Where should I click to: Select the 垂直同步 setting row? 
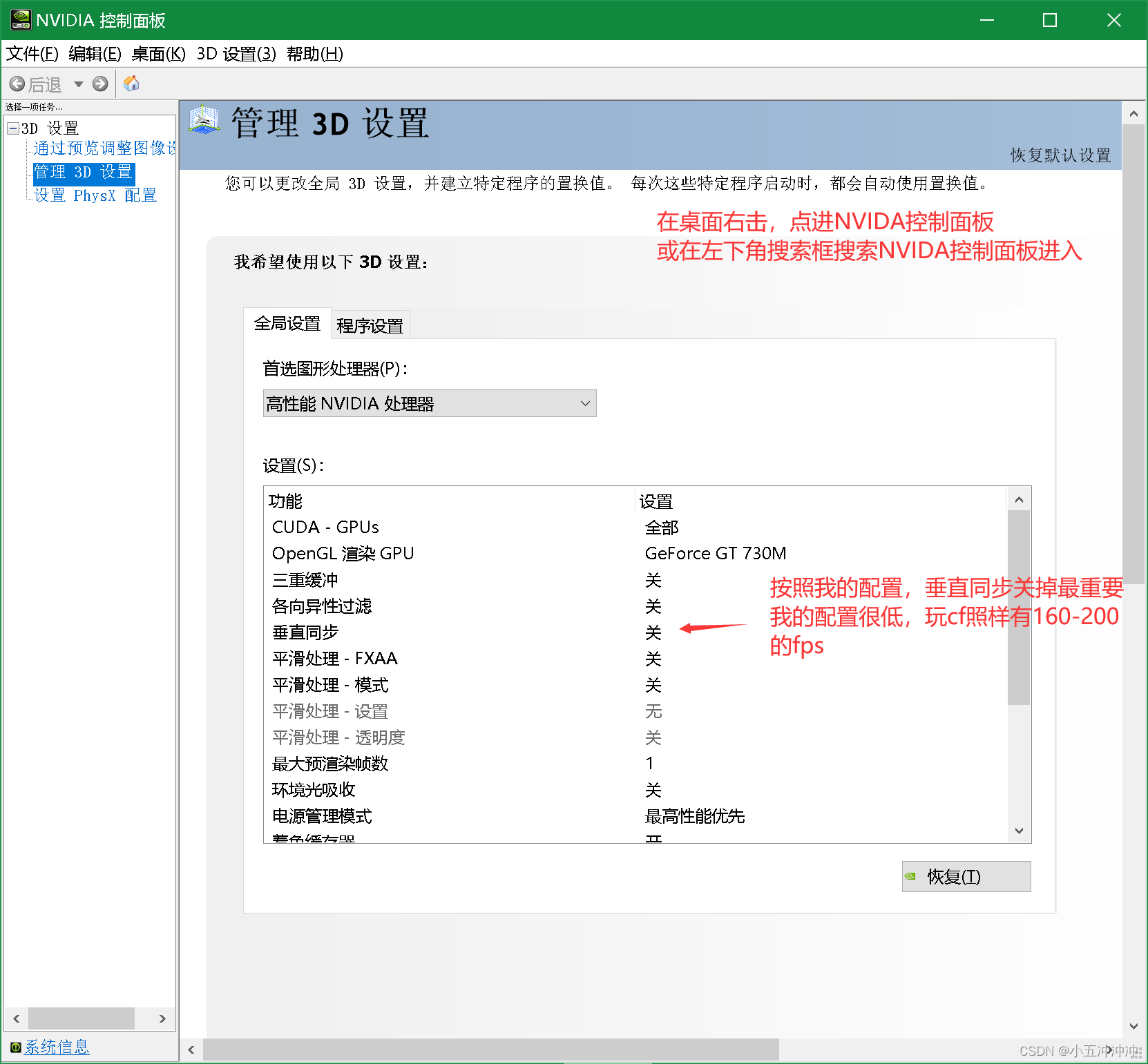click(x=635, y=632)
